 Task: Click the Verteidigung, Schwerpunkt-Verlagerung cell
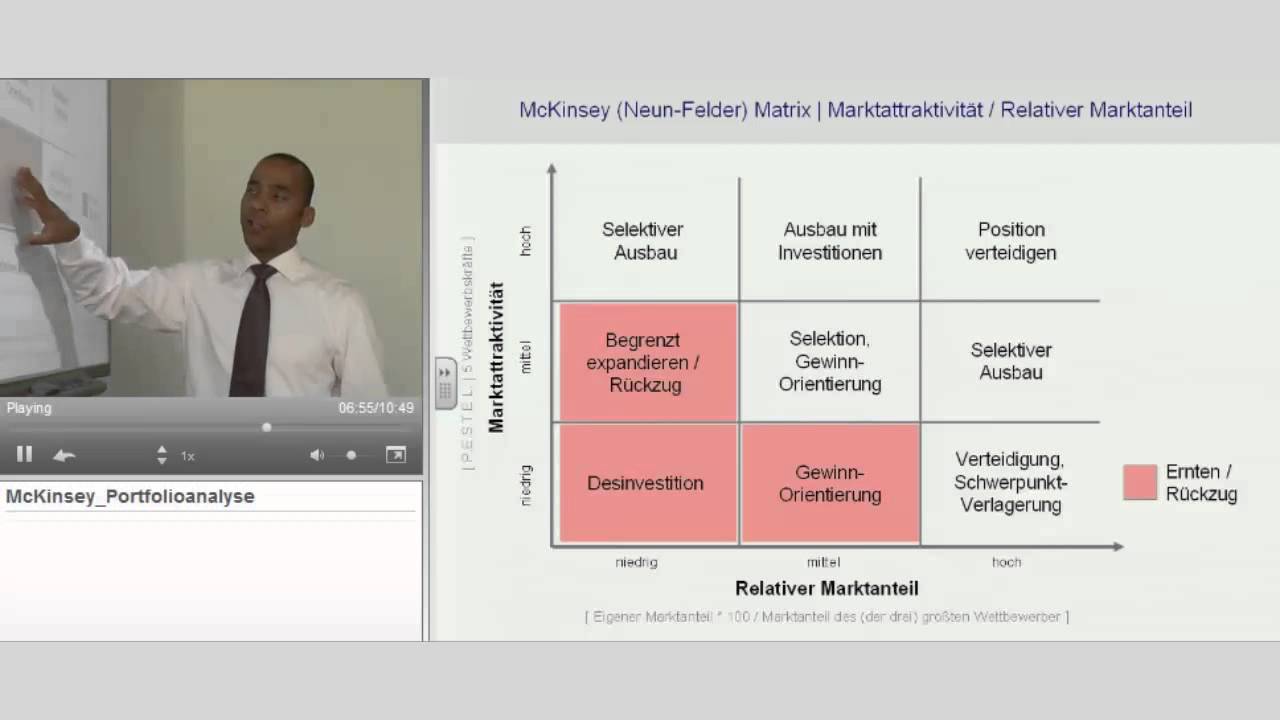click(x=1010, y=483)
